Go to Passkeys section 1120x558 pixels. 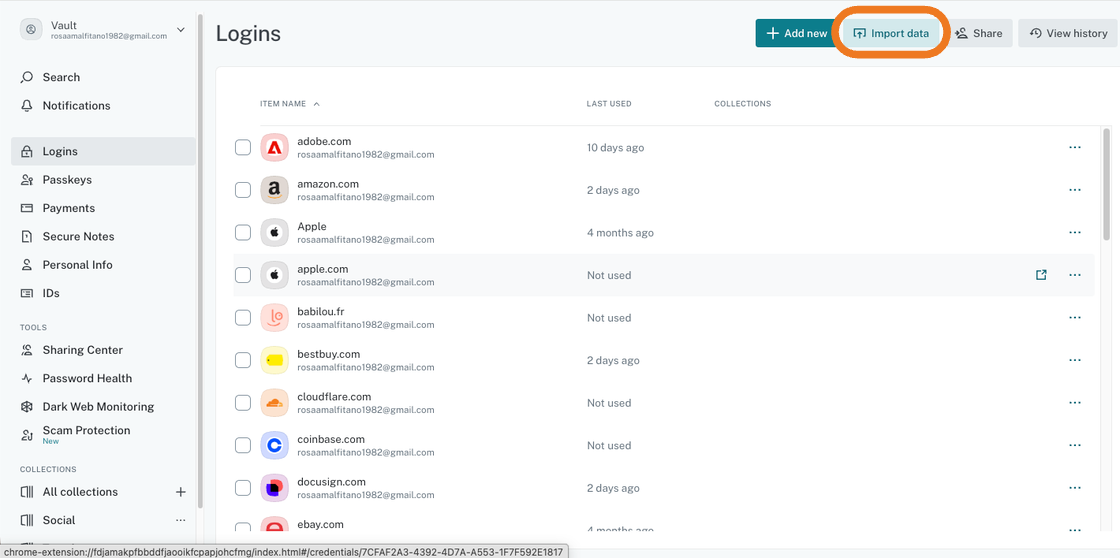pyautogui.click(x=104, y=180)
